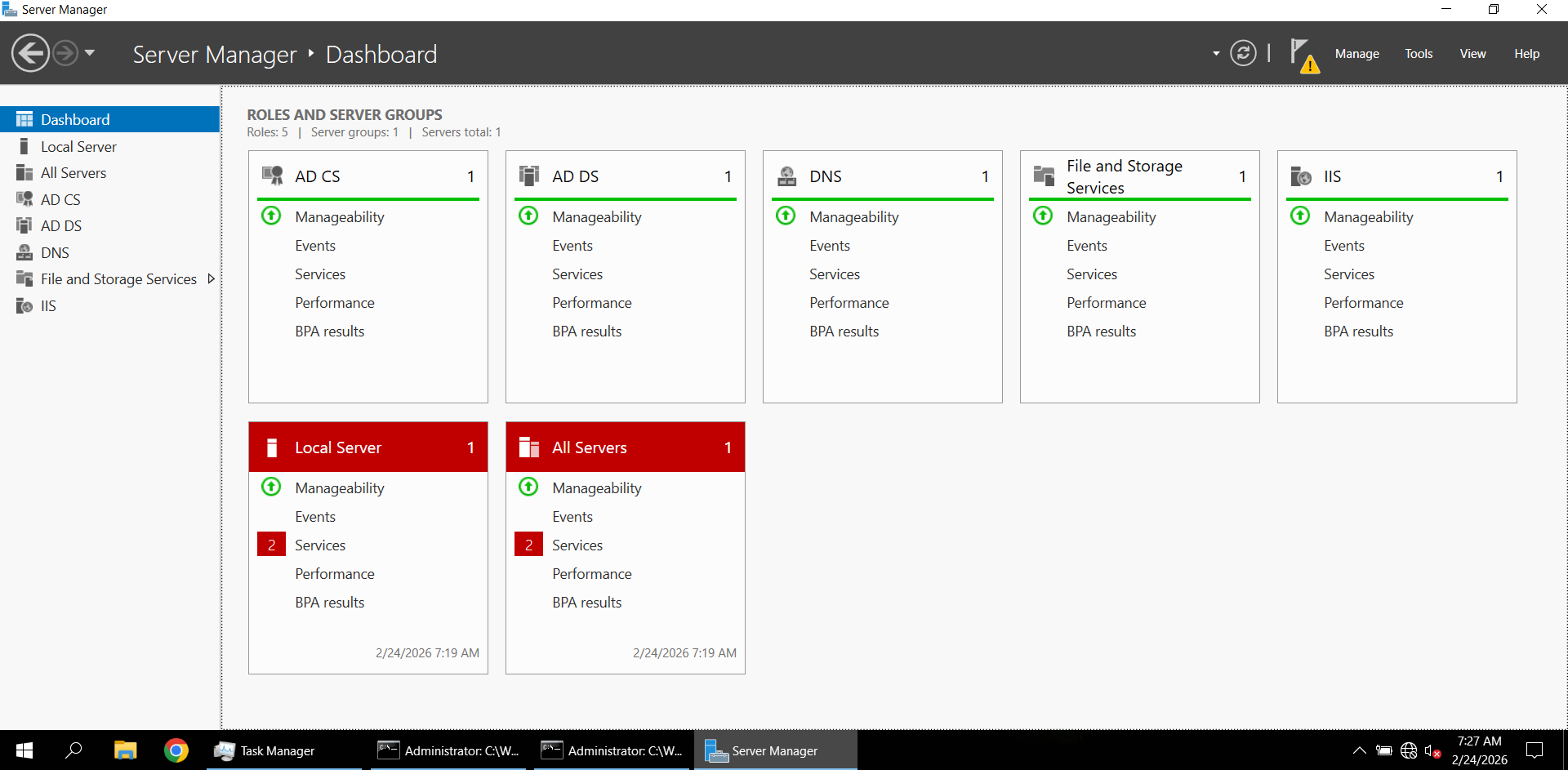Expand File and Storage Services sidebar chevron

[212, 278]
